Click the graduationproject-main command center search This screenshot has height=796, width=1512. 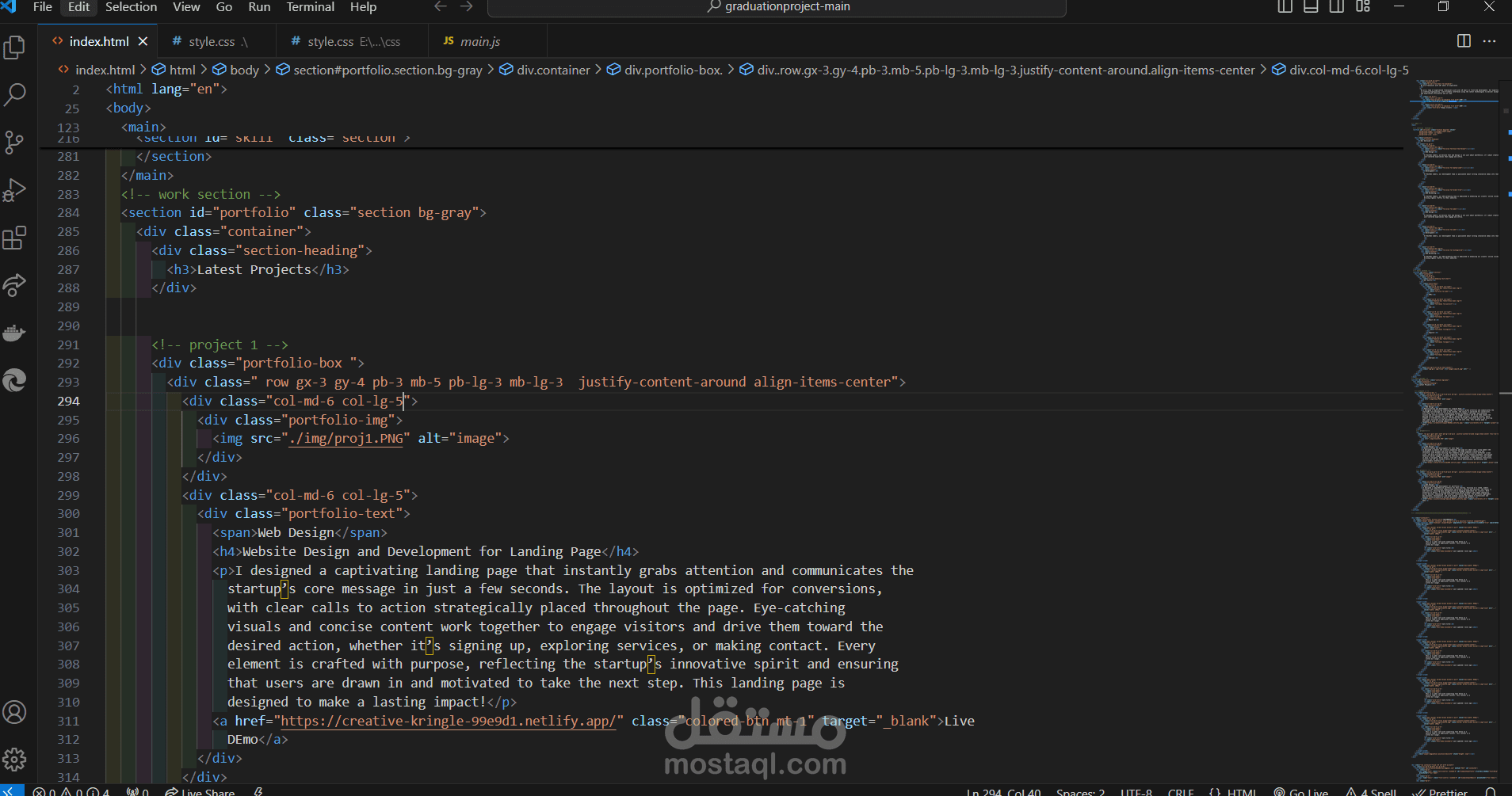click(x=777, y=7)
